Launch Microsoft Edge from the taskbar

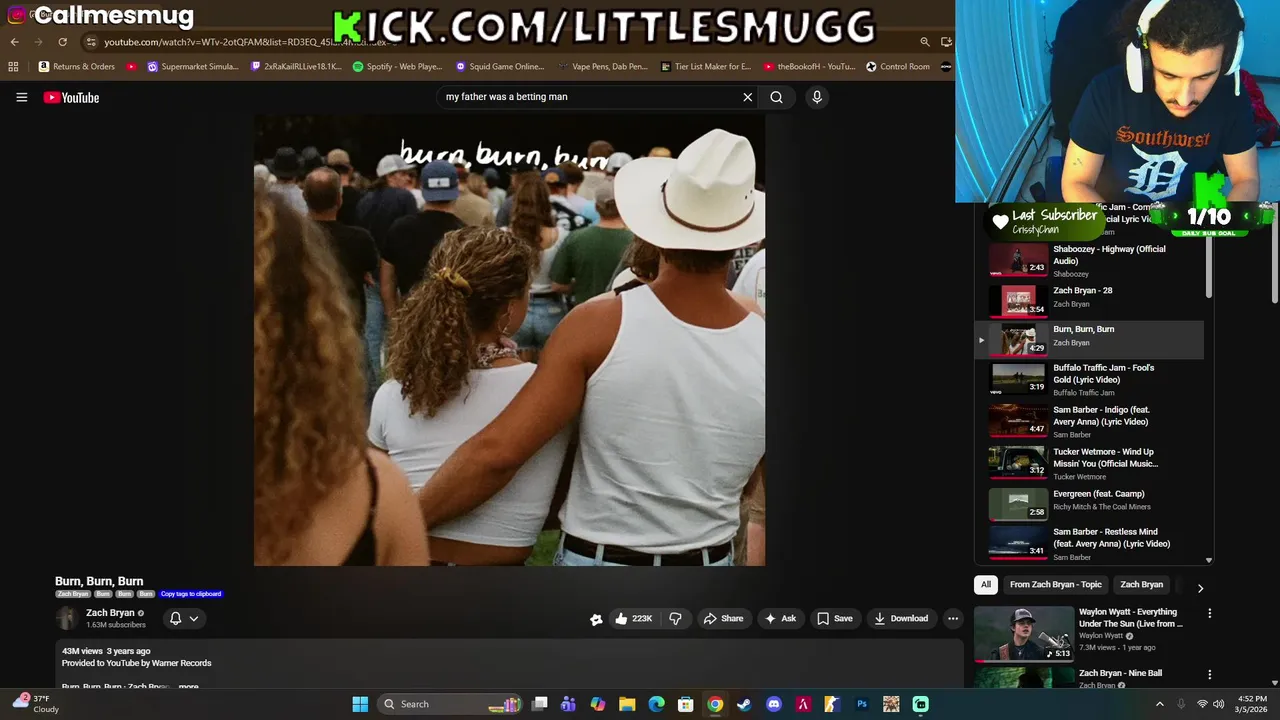(656, 704)
